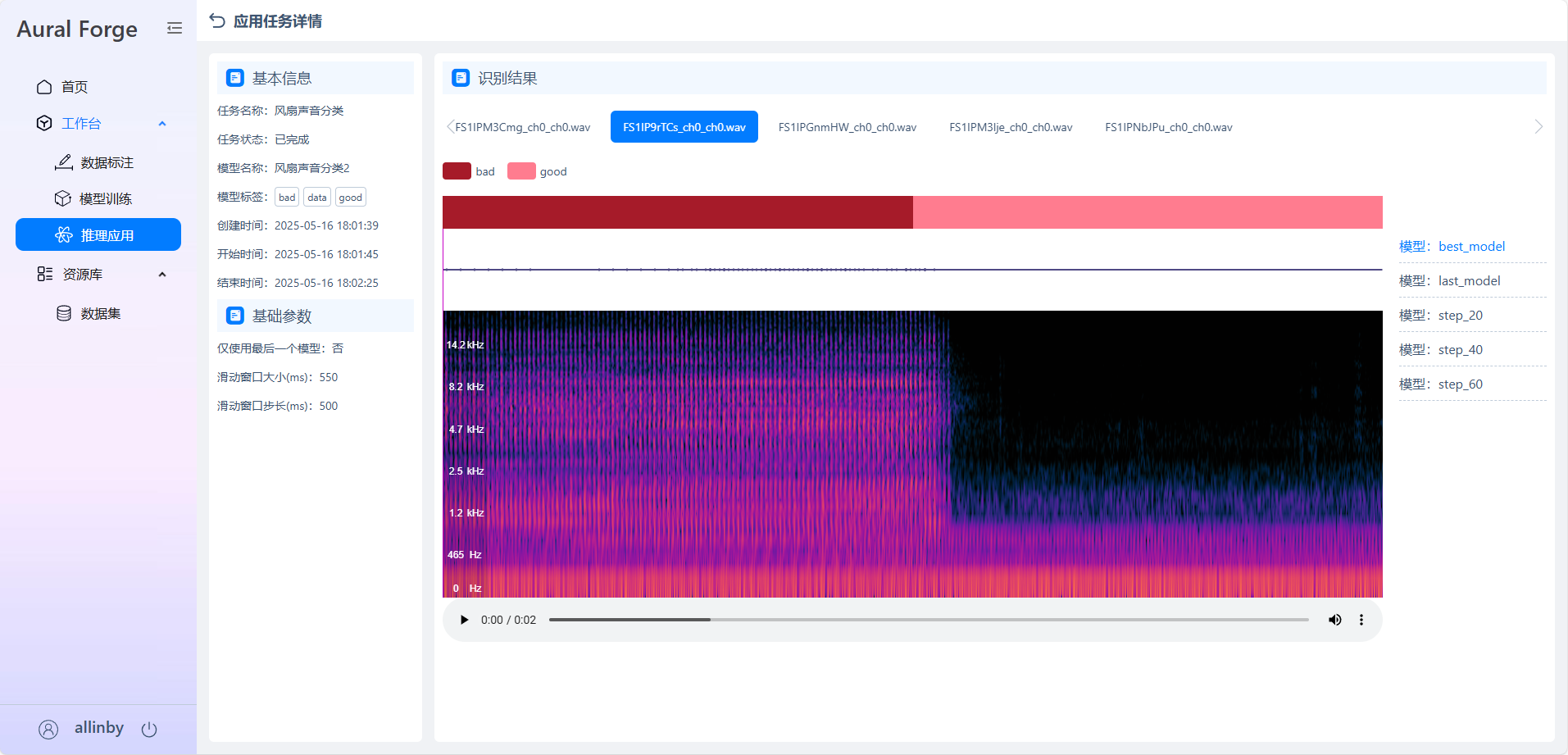Toggle the bad legend color swatch
The width and height of the screenshot is (1568, 755).
[x=457, y=171]
